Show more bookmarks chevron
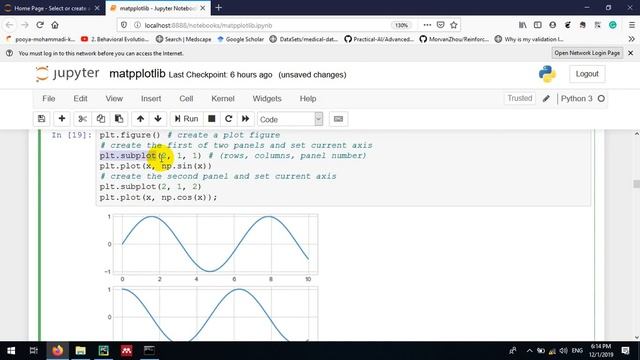The width and height of the screenshot is (640, 360). [x=631, y=39]
